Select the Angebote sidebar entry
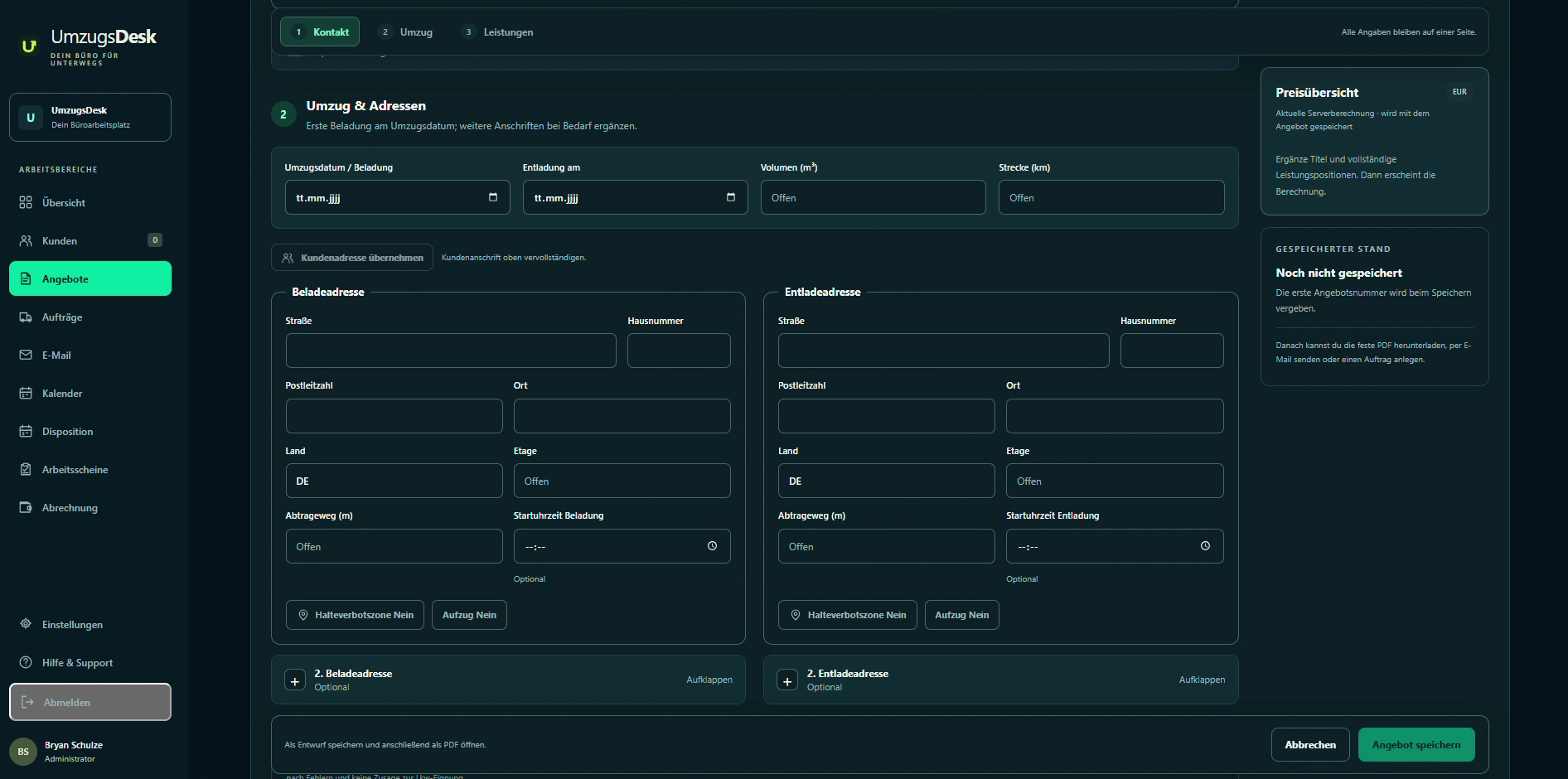The height and width of the screenshot is (779, 1568). (x=90, y=278)
